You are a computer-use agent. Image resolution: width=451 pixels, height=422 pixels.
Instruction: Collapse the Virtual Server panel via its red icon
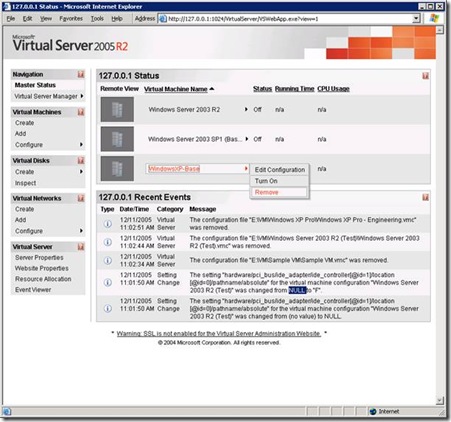pos(81,247)
